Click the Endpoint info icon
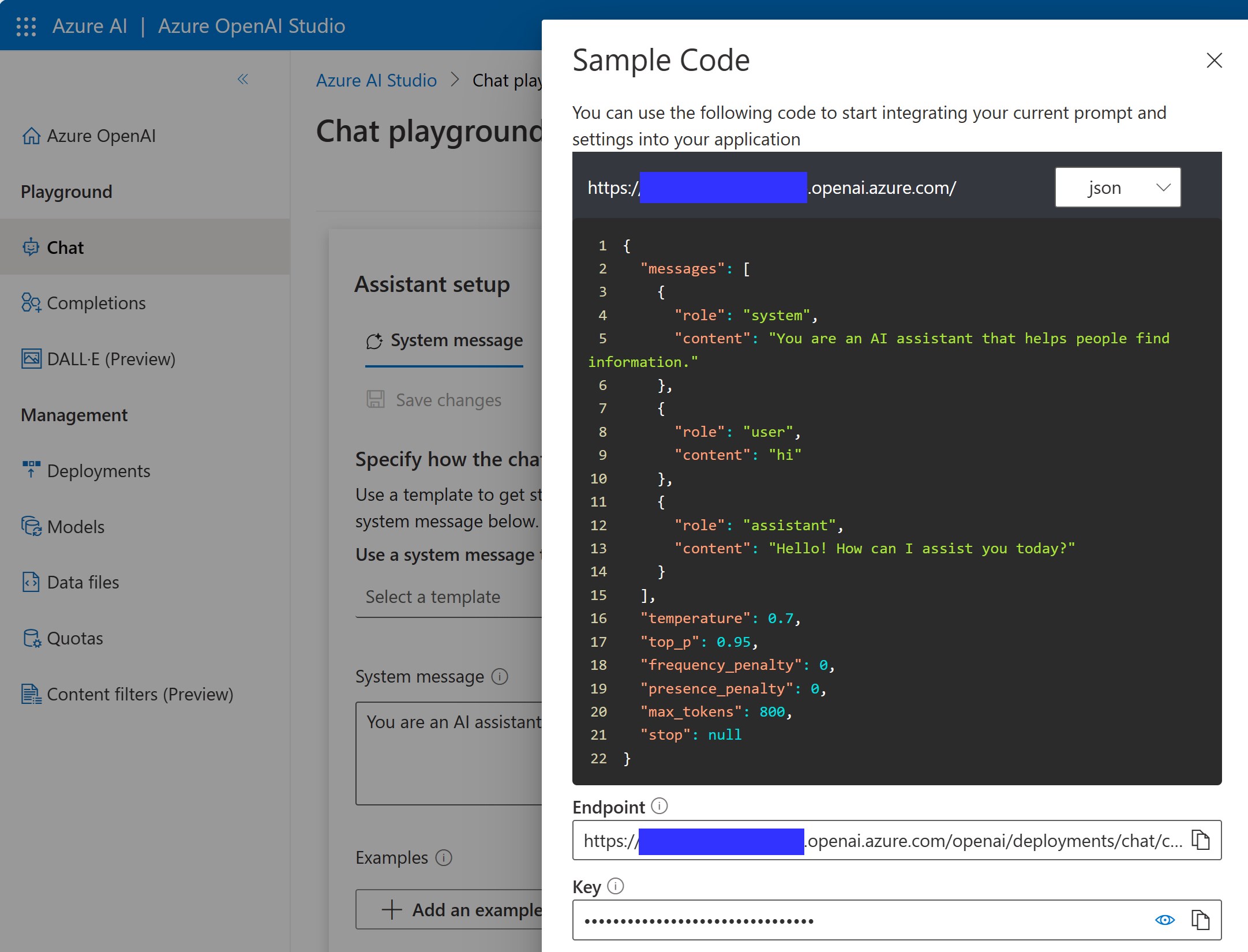The width and height of the screenshot is (1248, 952). click(x=659, y=806)
